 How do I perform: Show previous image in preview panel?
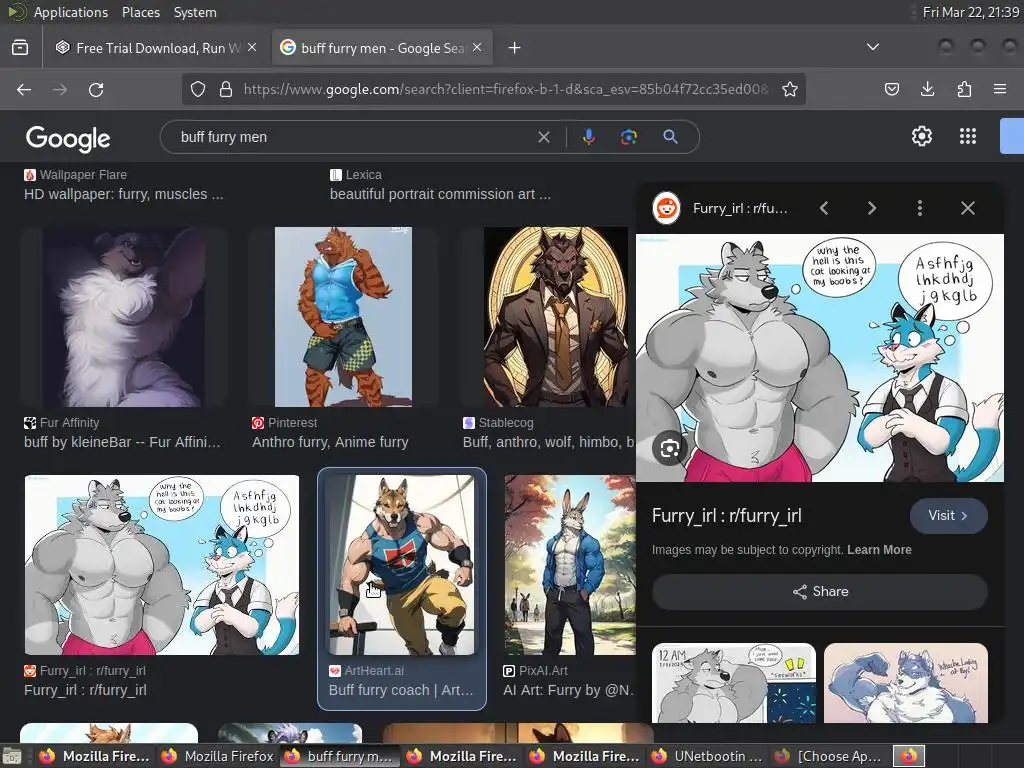click(x=824, y=208)
